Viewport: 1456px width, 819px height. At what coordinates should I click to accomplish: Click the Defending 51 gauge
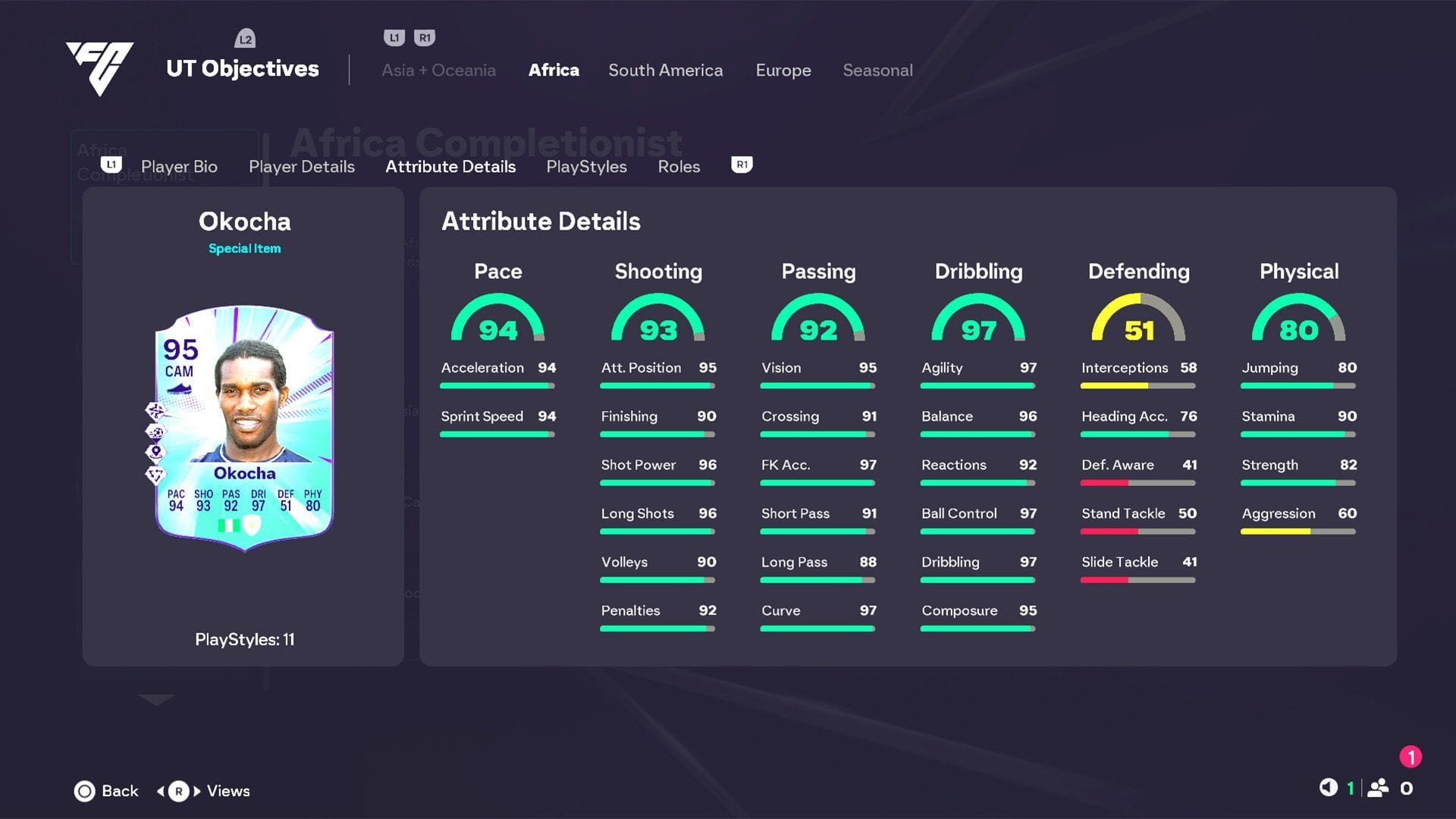click(1138, 318)
